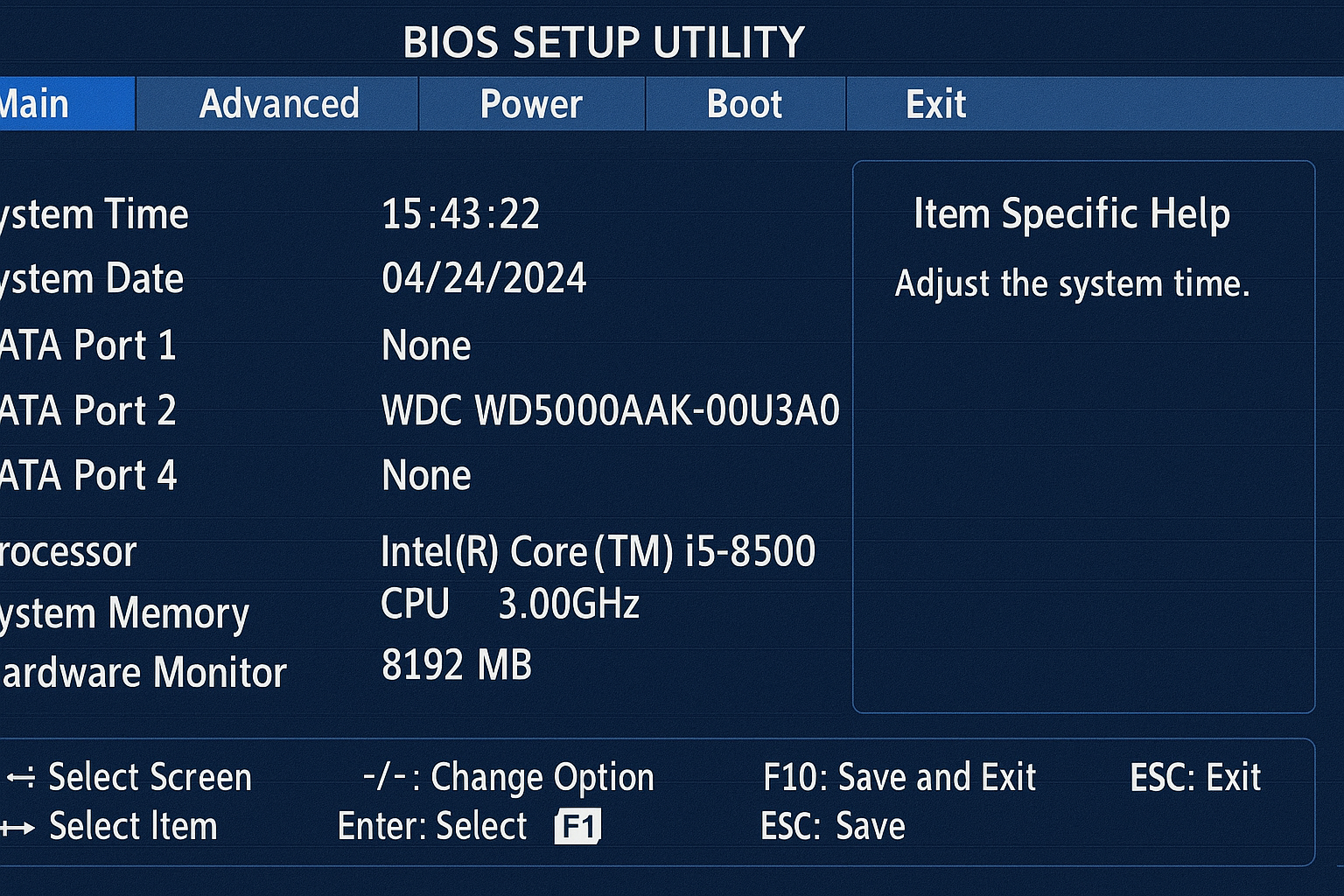Click the F1 help key icon

point(578,824)
